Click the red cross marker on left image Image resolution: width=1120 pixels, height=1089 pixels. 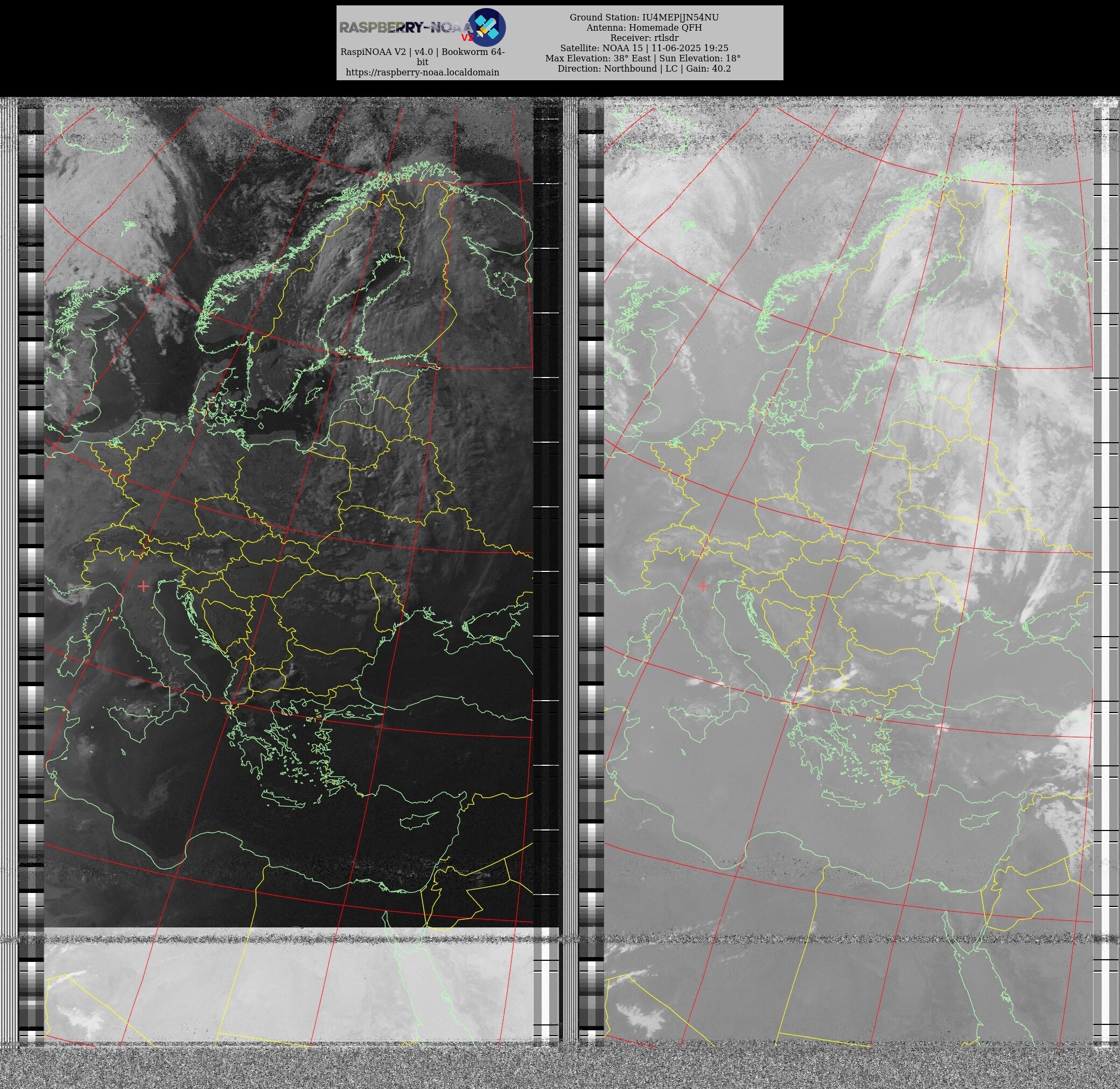click(144, 585)
